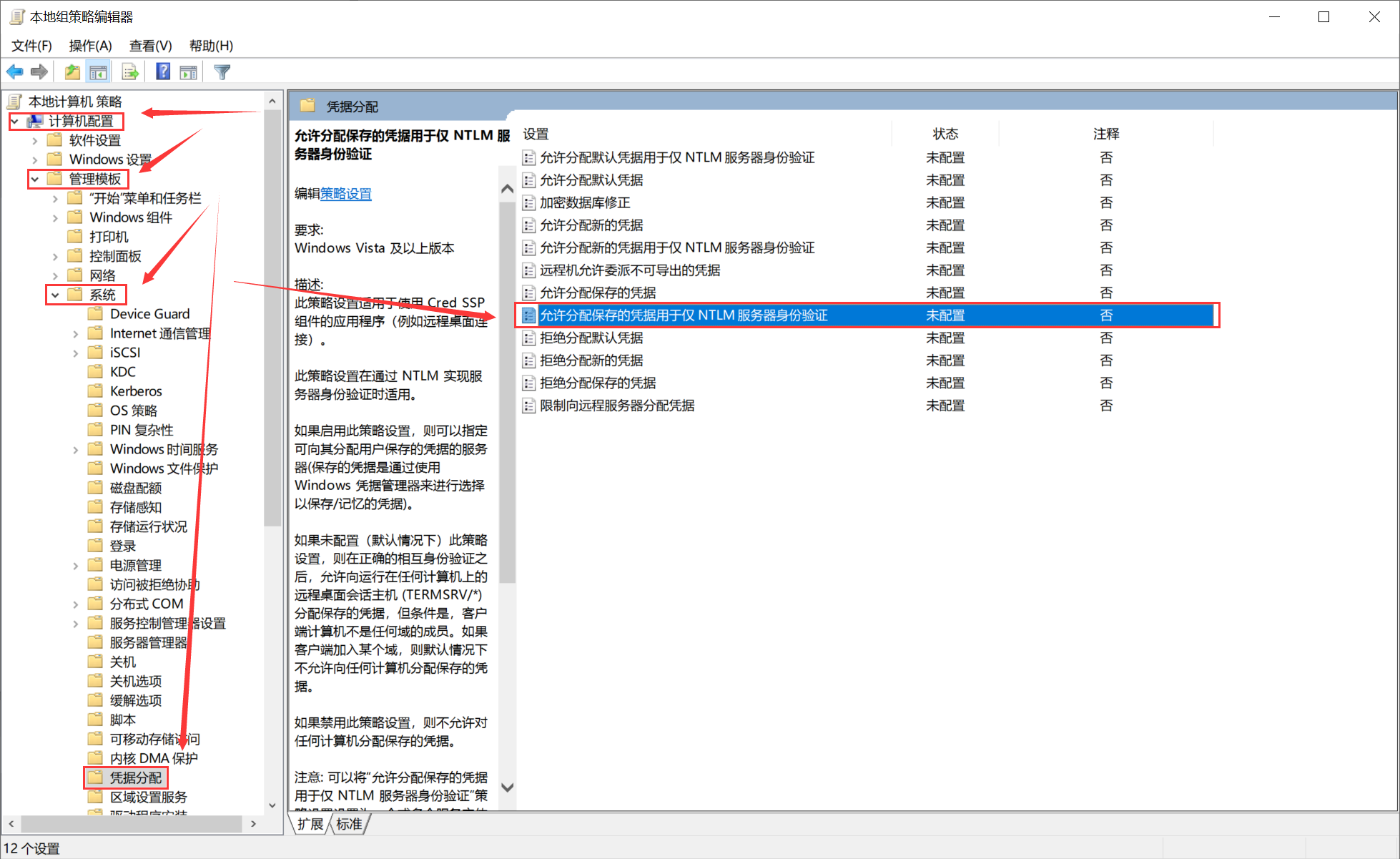Open help using the question mark toolbar icon
1400x859 pixels.
pyautogui.click(x=163, y=71)
